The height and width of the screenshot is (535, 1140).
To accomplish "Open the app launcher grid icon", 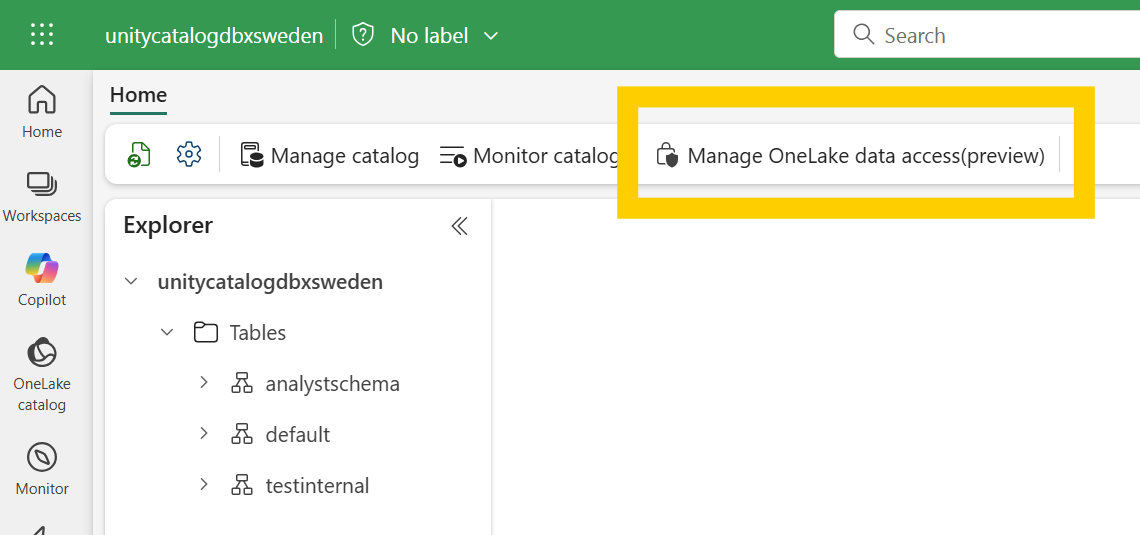I will [x=42, y=35].
